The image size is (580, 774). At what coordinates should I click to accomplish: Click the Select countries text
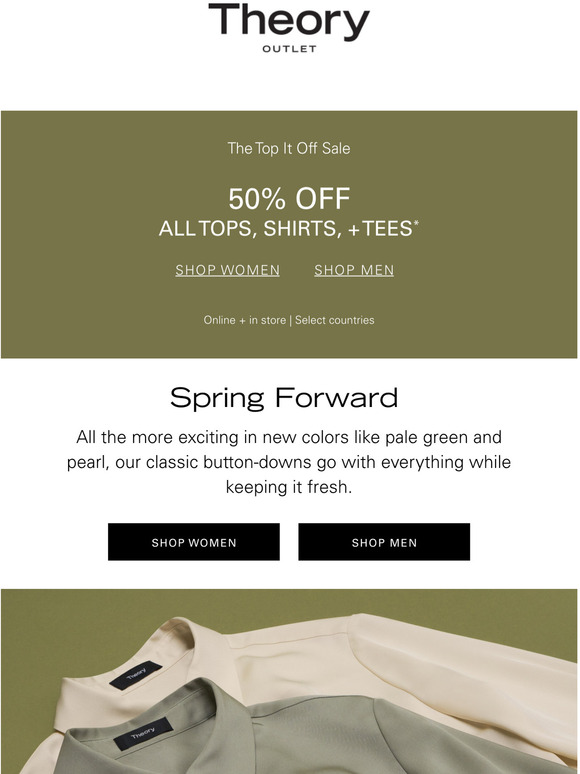point(335,320)
